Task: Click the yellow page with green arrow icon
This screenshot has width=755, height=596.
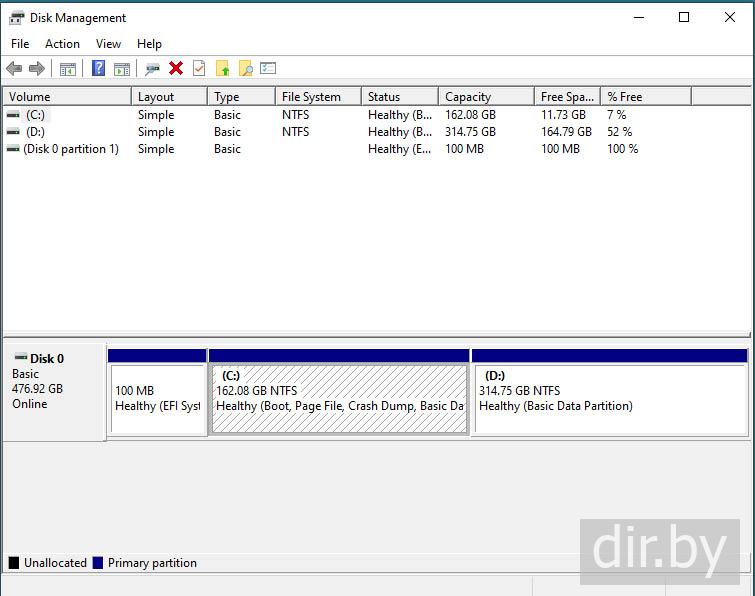Action: [x=222, y=68]
